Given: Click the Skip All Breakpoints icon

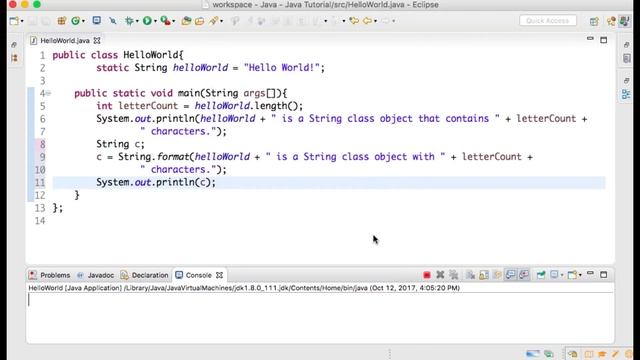Looking at the screenshot, I should 113,21.
